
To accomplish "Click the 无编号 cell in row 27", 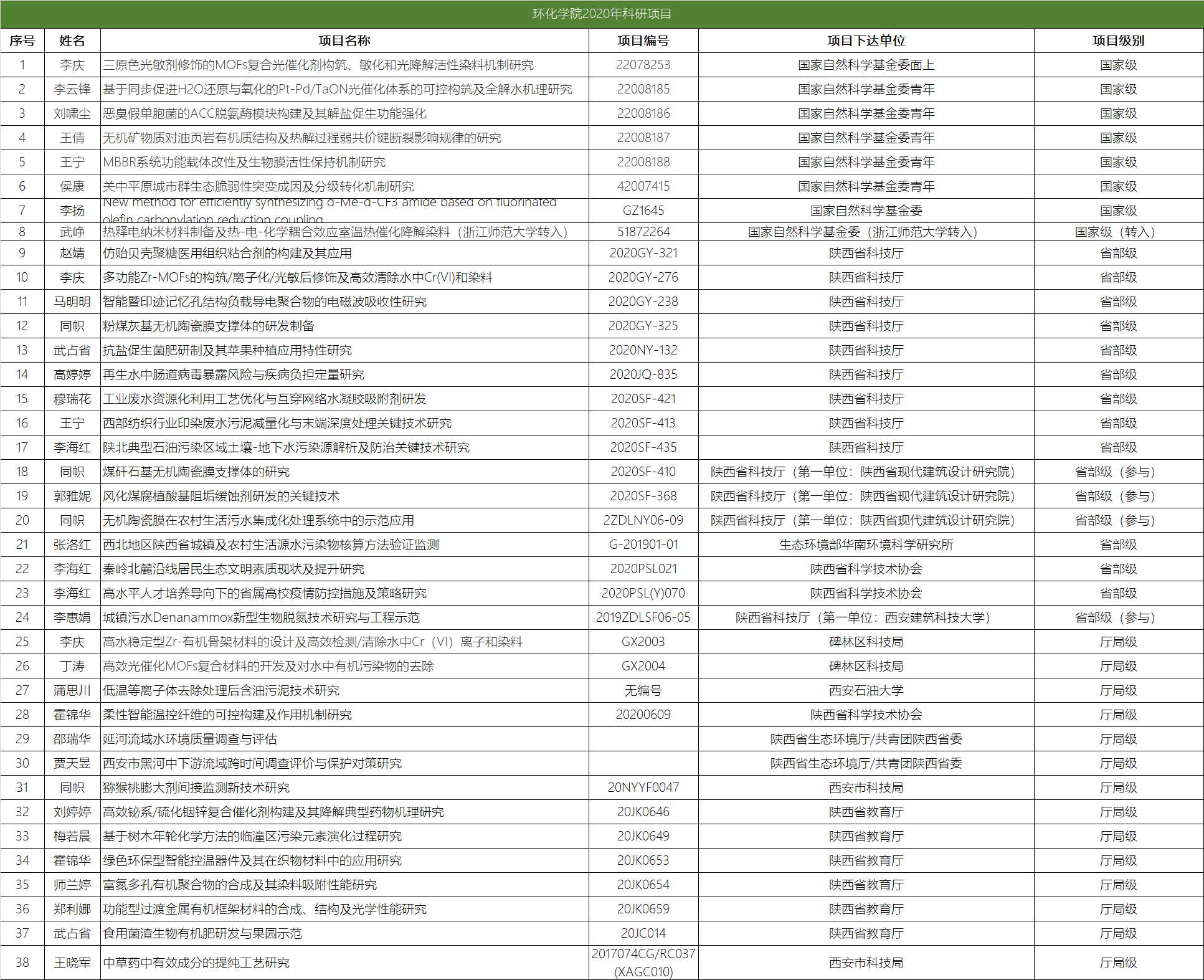I will (643, 690).
